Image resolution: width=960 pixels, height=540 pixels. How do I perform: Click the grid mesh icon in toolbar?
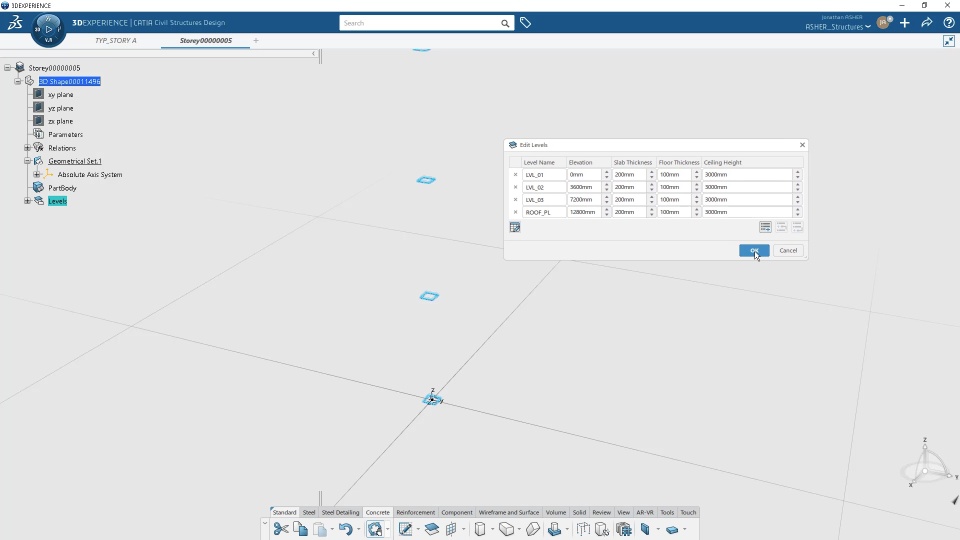(x=451, y=529)
